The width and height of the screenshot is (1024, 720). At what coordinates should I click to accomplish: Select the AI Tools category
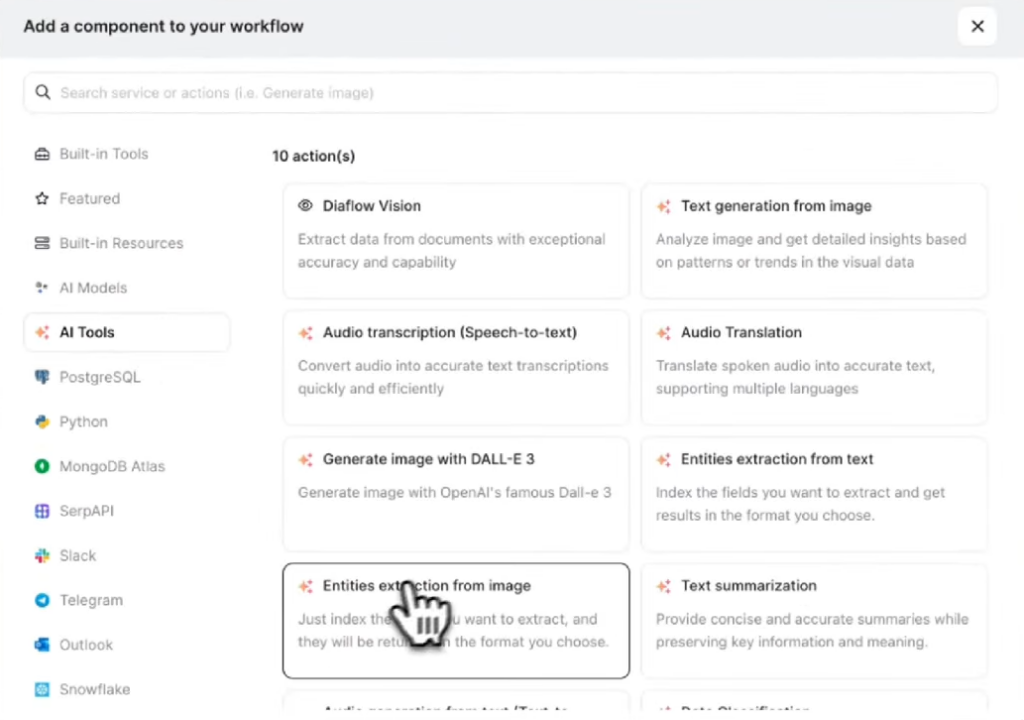126,333
